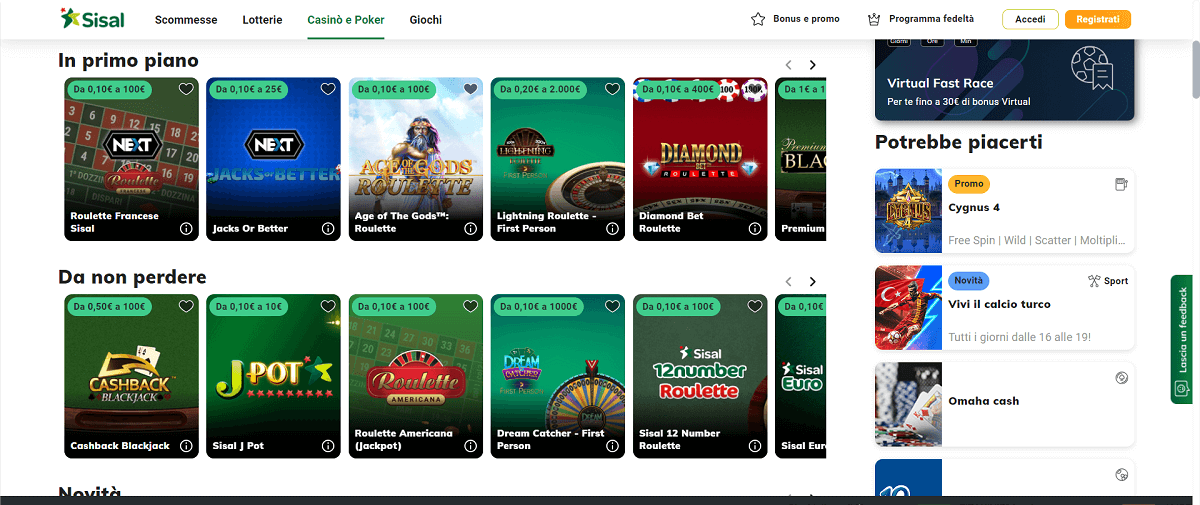
Task: Open the Giochi menu
Action: [x=425, y=20]
